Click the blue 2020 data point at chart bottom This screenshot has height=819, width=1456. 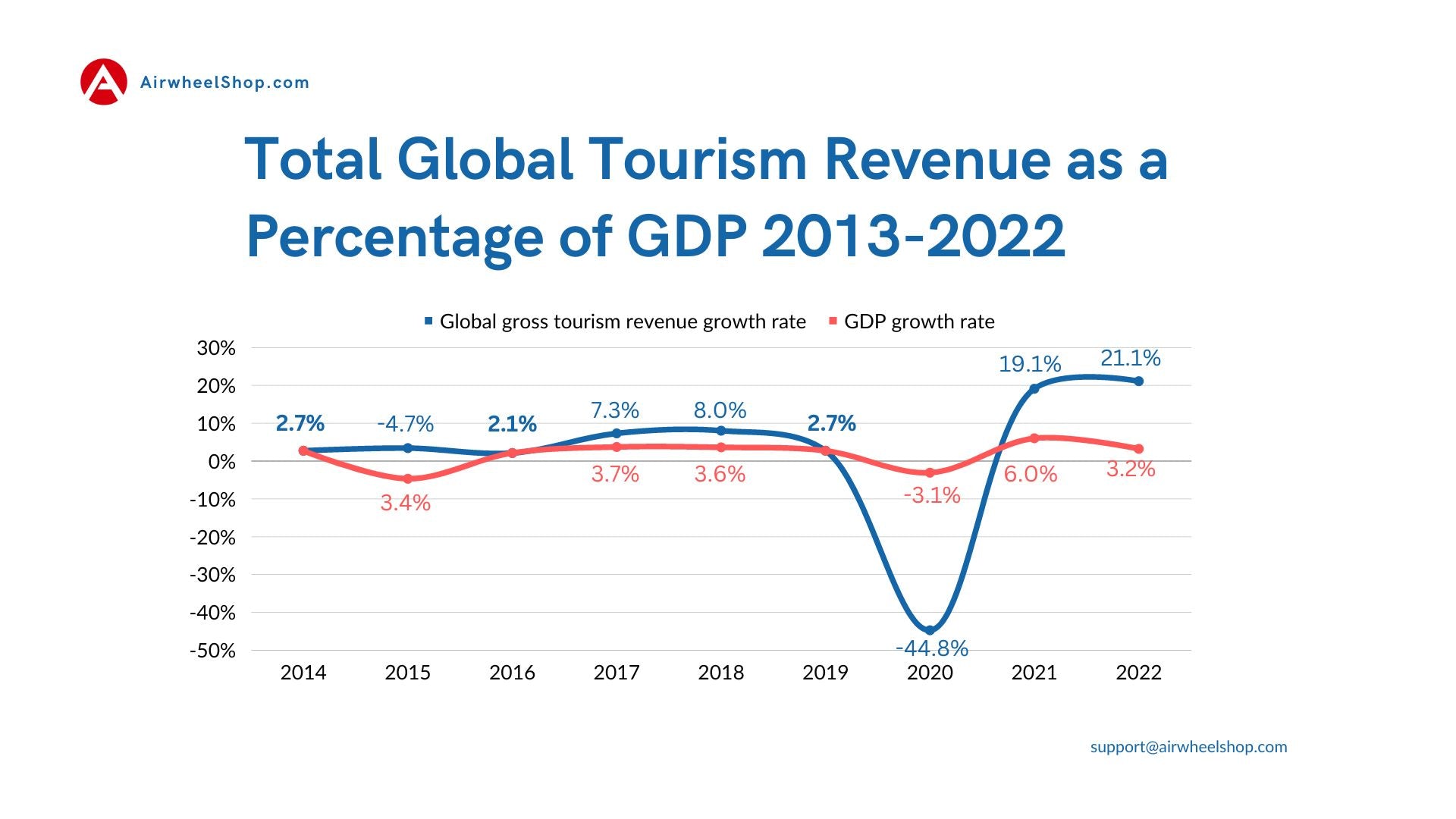point(930,630)
